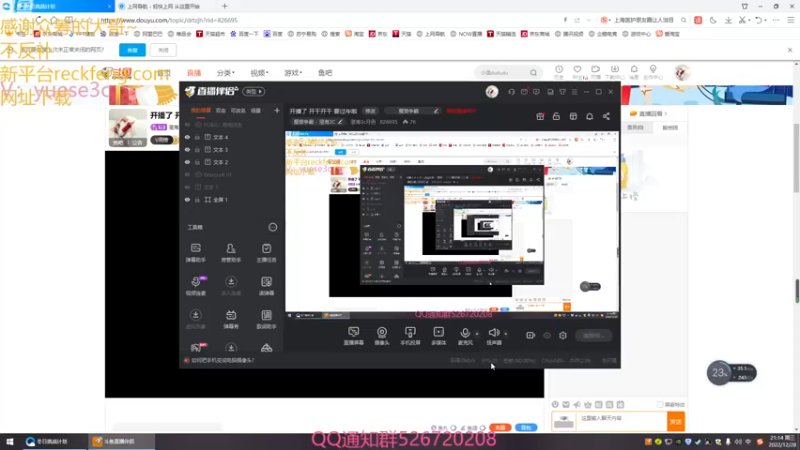Click the start streaming button
Viewport: 800px width, 450px height.
(x=593, y=335)
